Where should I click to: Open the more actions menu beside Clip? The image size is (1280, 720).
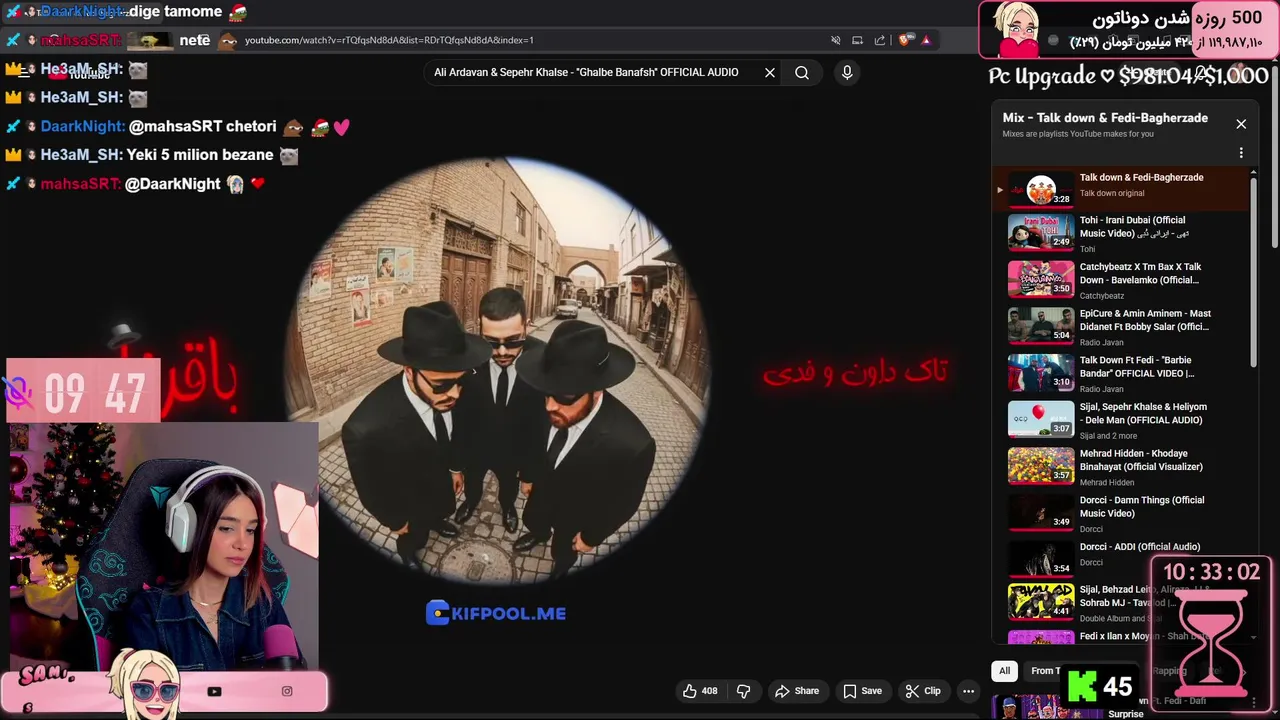click(x=968, y=691)
